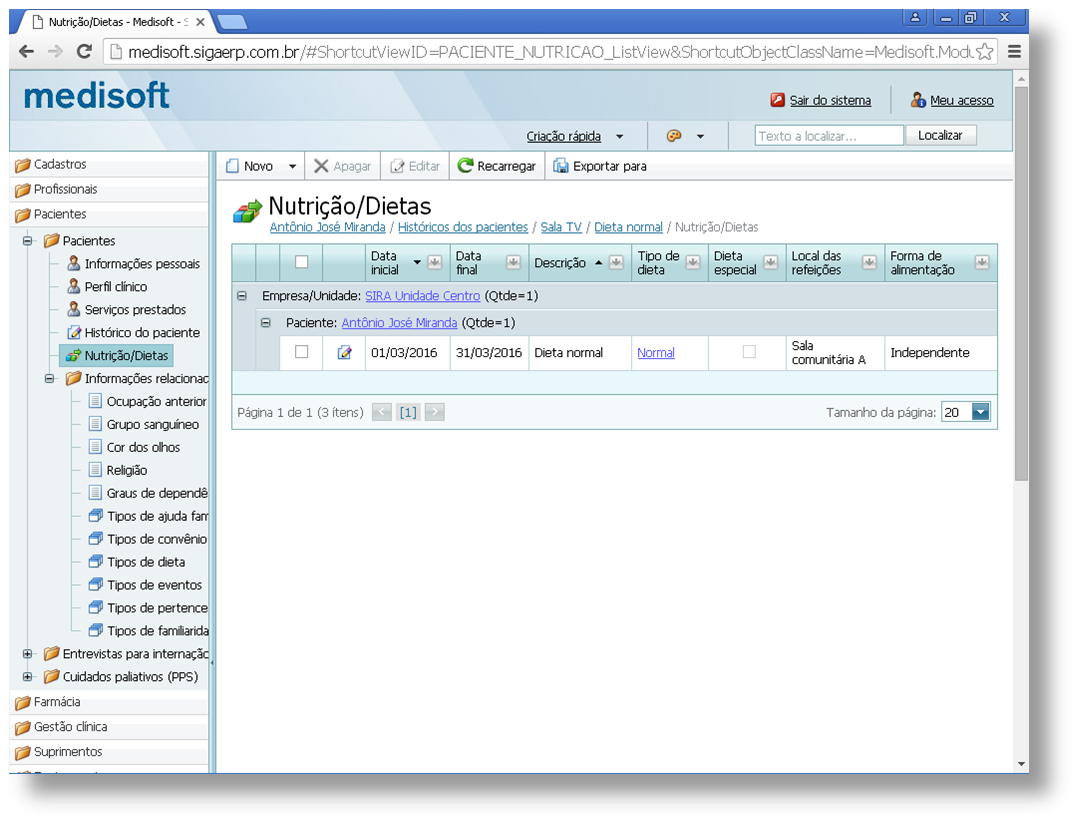Open the filter icon of Dieta especial column

point(771,262)
